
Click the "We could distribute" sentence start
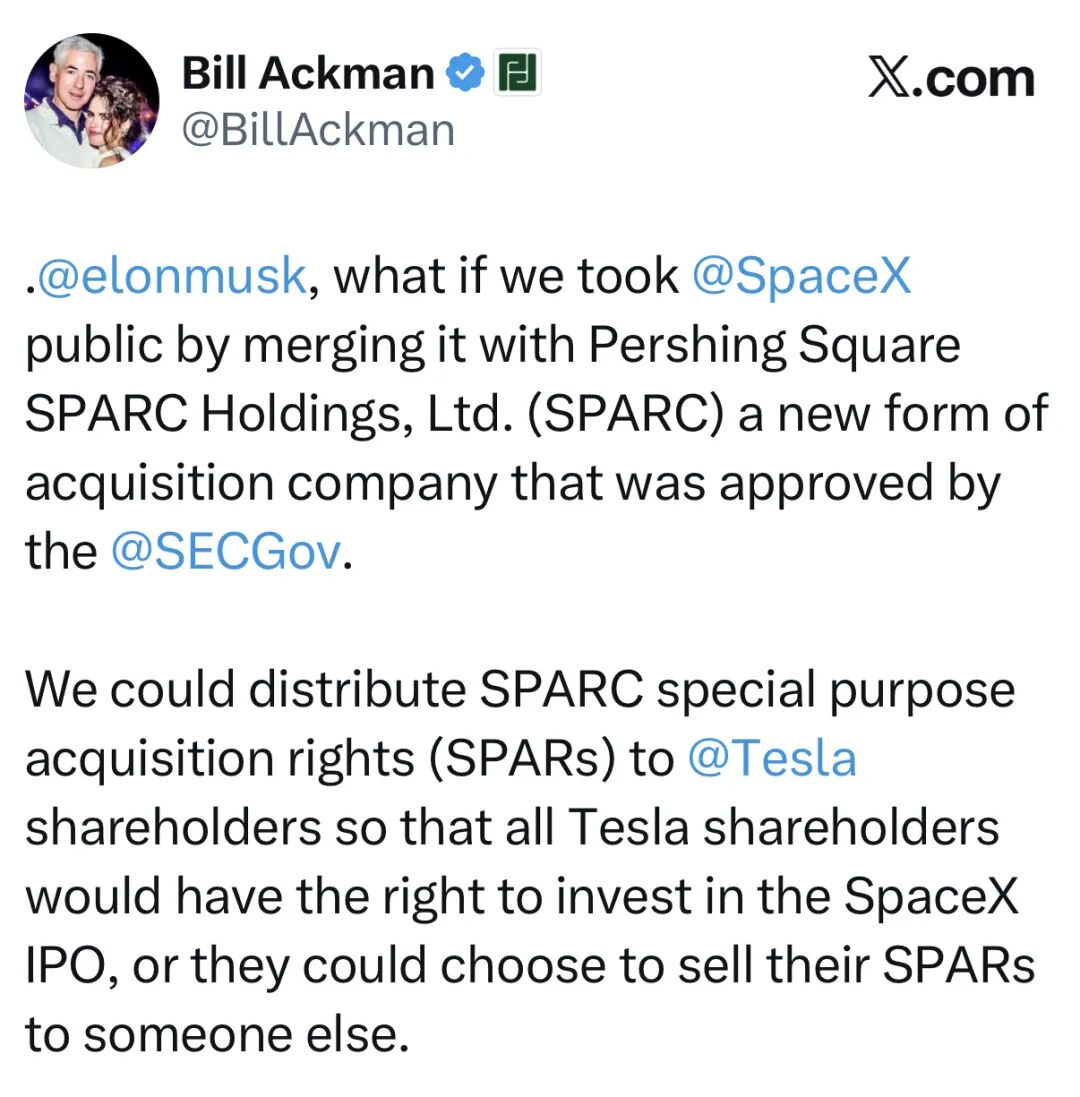(245, 690)
